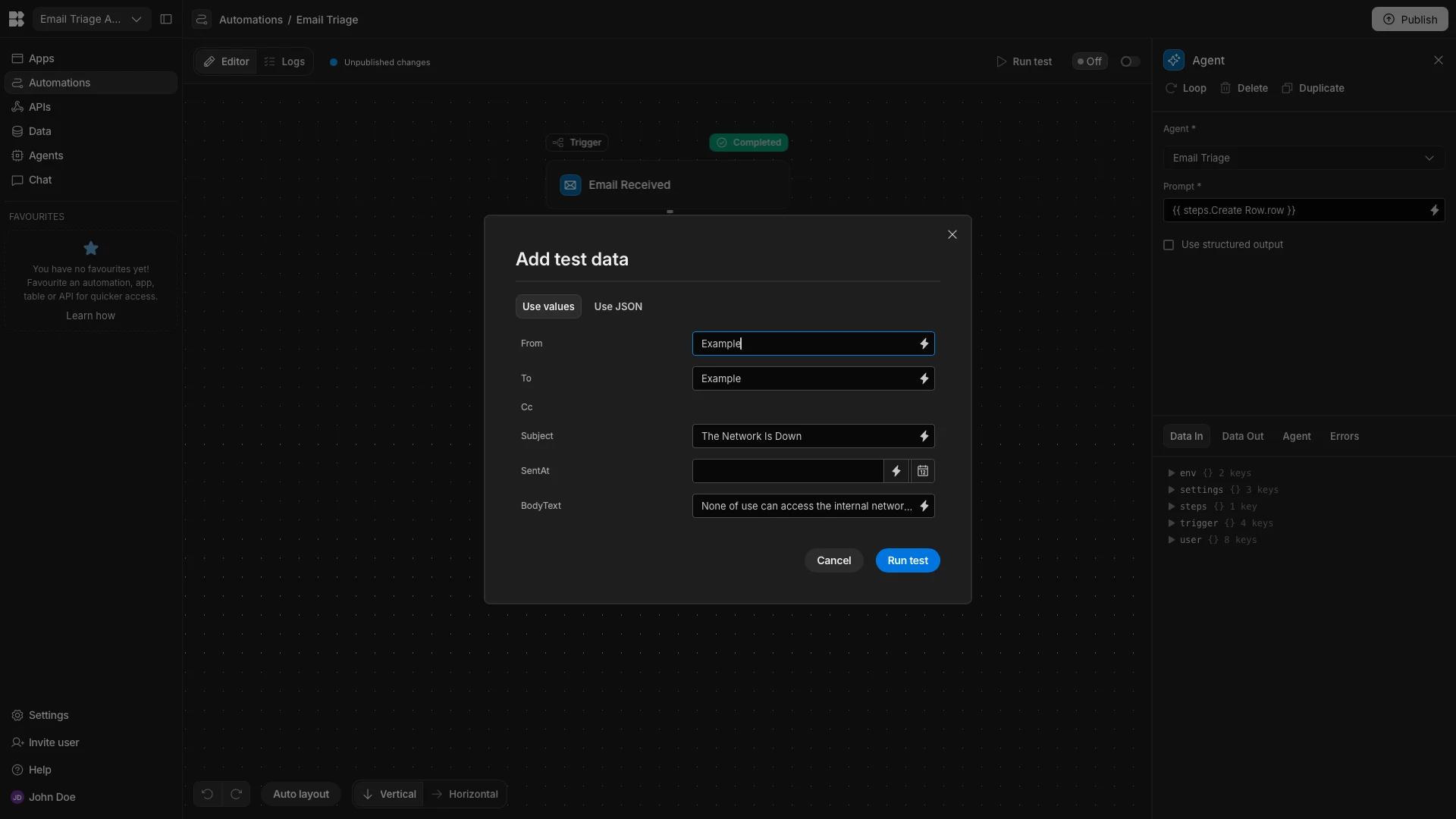The width and height of the screenshot is (1456, 819).
Task: Click the lightning bolt icon in From field
Action: [924, 344]
